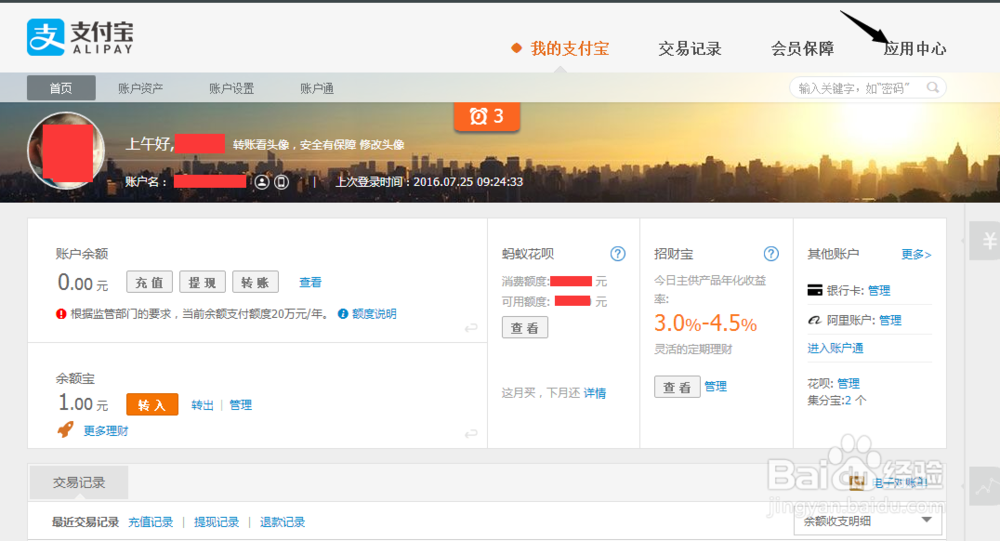Open 详情 link in 花呗 panel
Image resolution: width=1000 pixels, height=541 pixels.
[x=594, y=393]
